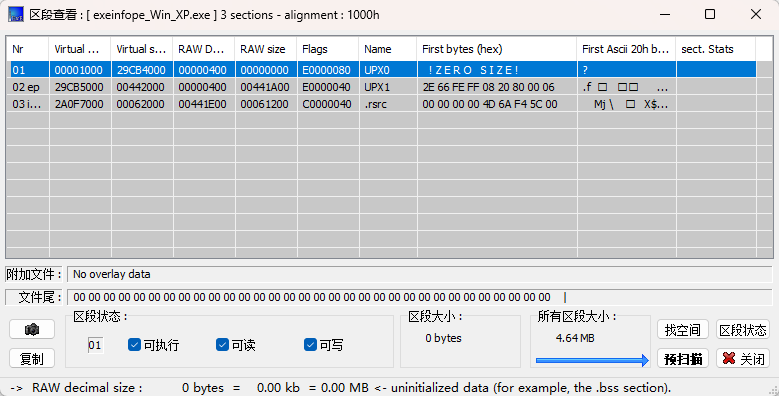
Task: Click the RAW Data offset column header
Action: pos(204,49)
